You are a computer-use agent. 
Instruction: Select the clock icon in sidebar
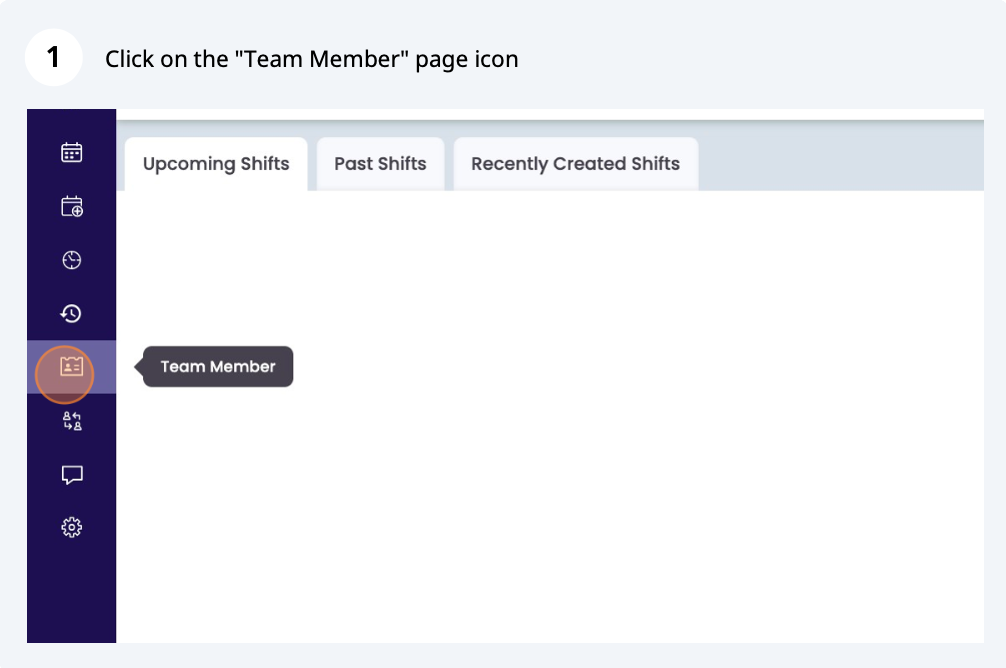point(71,261)
